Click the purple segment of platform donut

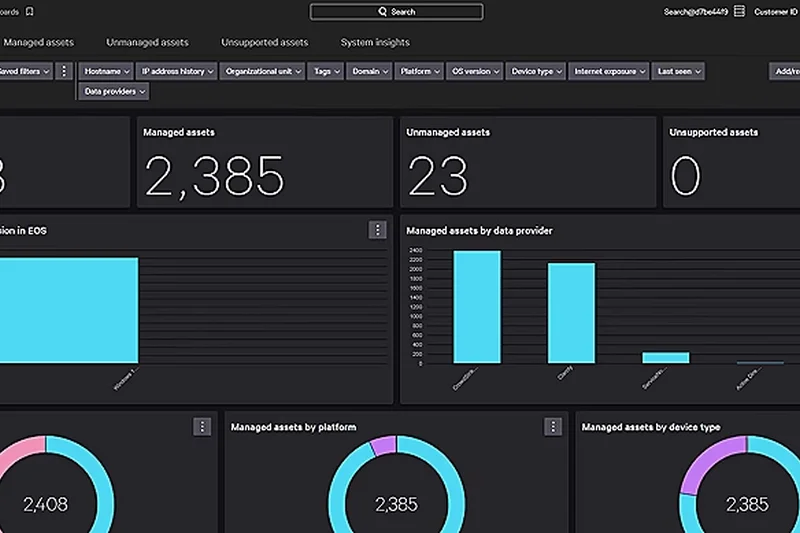point(383,445)
